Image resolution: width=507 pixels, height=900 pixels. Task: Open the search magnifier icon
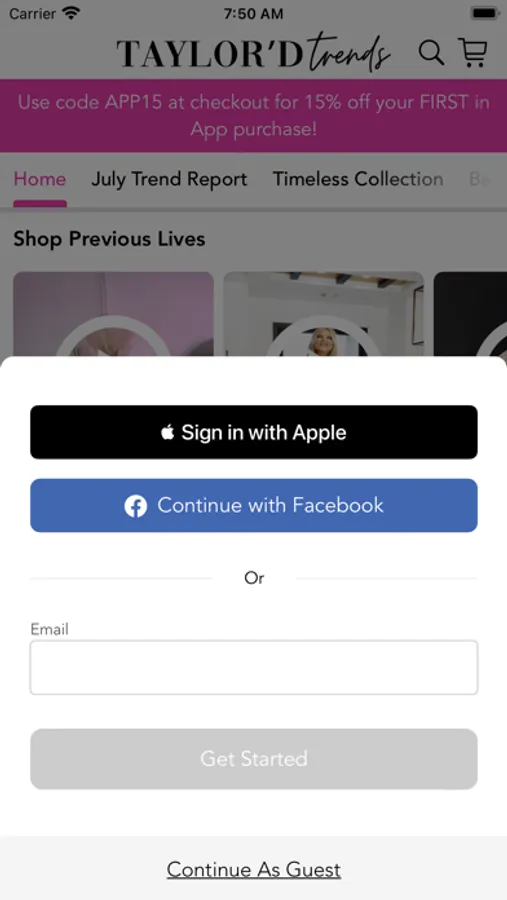click(431, 53)
